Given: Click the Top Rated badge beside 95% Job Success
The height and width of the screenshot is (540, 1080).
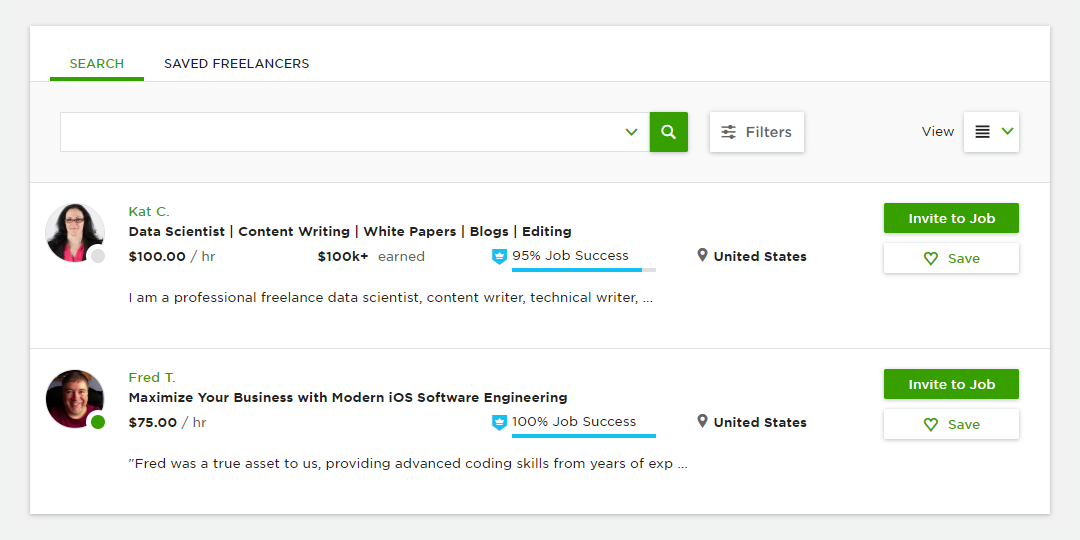Looking at the screenshot, I should coord(500,257).
